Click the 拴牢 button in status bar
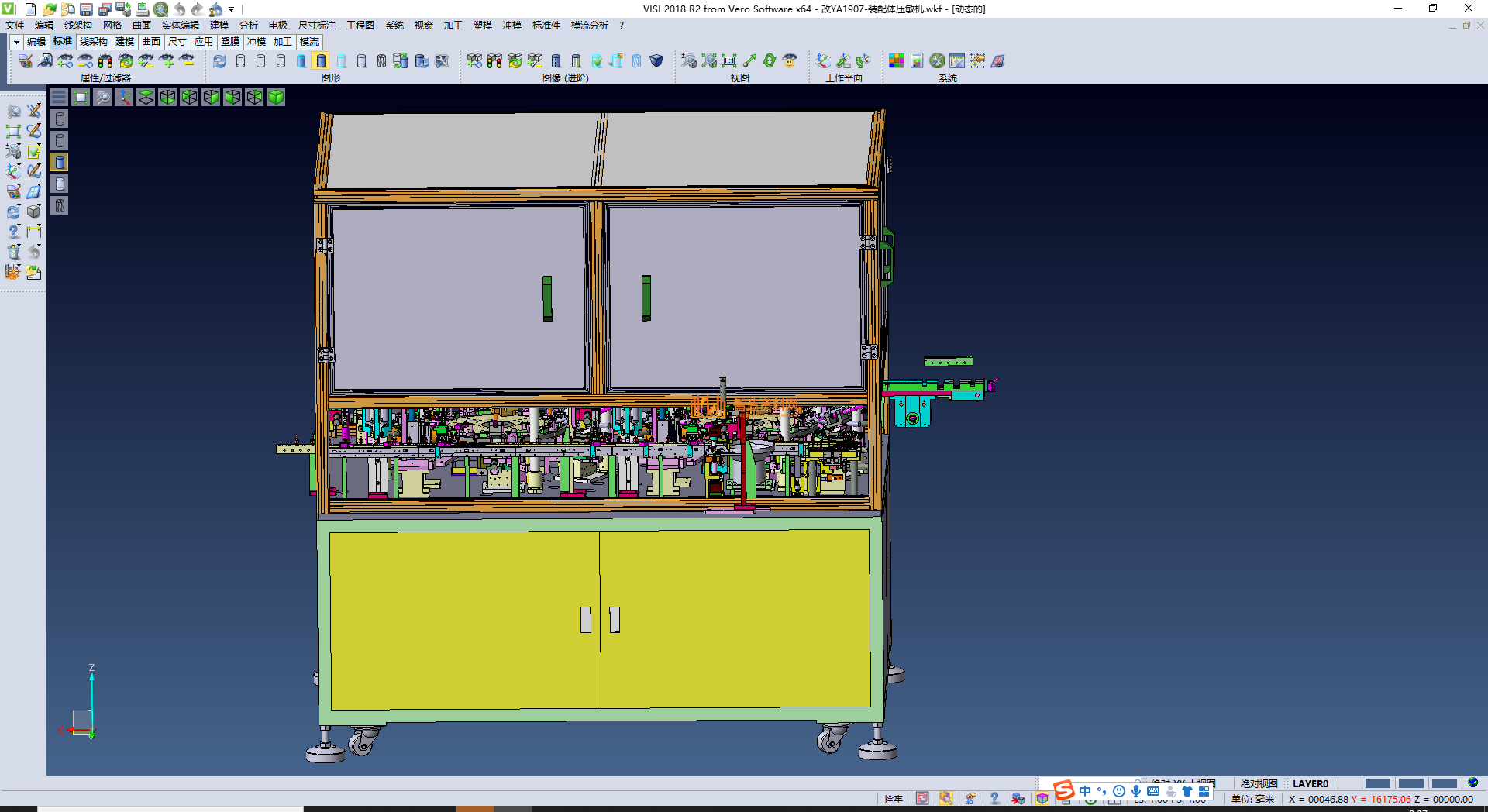 [x=893, y=799]
